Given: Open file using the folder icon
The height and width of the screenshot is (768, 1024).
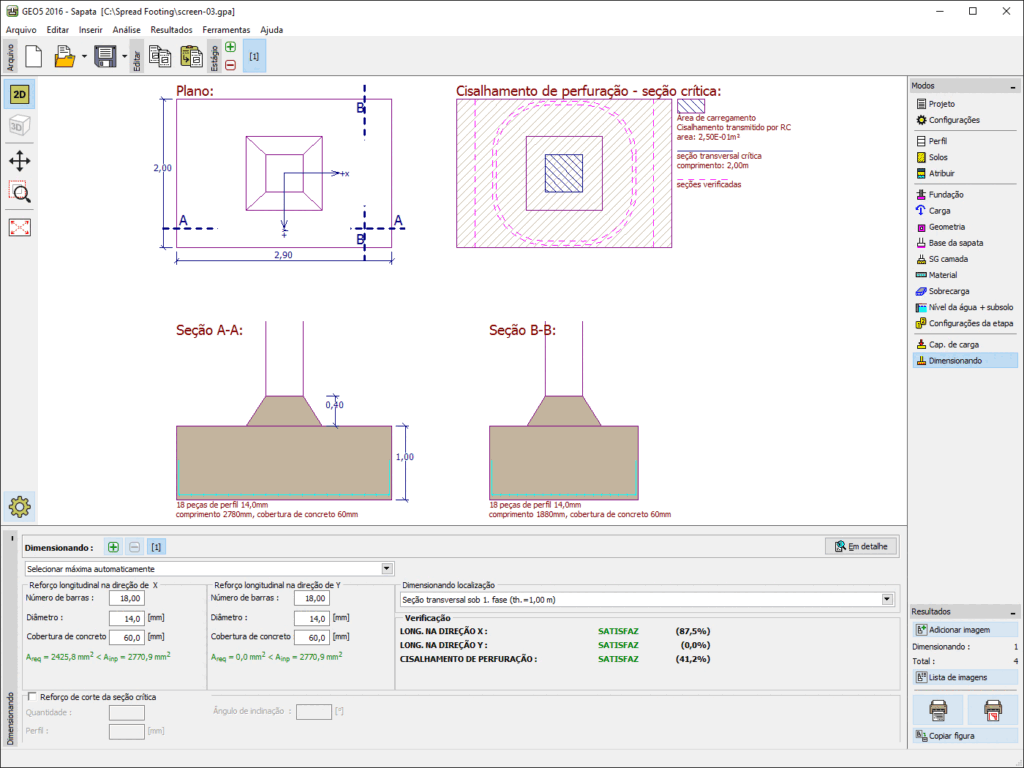Looking at the screenshot, I should pyautogui.click(x=64, y=57).
